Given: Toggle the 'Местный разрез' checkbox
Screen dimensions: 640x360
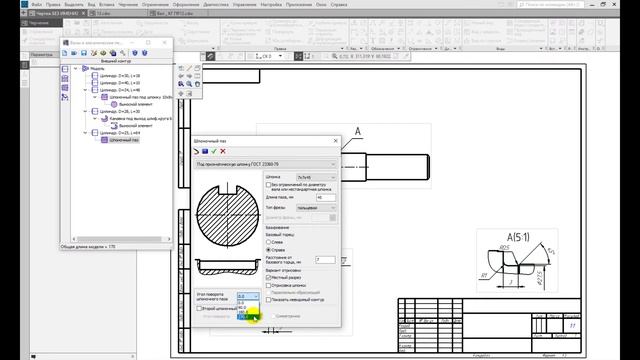Looking at the screenshot, I should click(x=269, y=278).
